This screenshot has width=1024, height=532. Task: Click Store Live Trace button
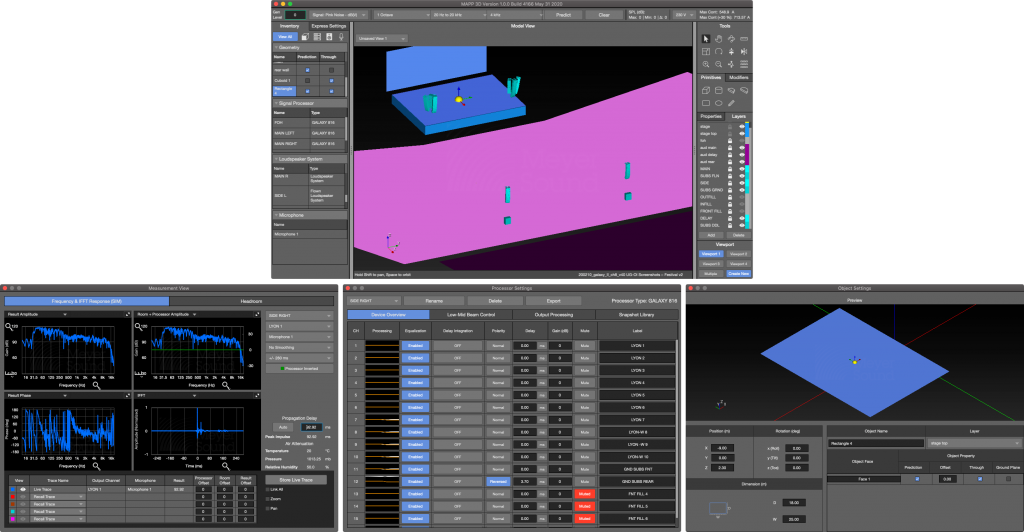[296, 480]
